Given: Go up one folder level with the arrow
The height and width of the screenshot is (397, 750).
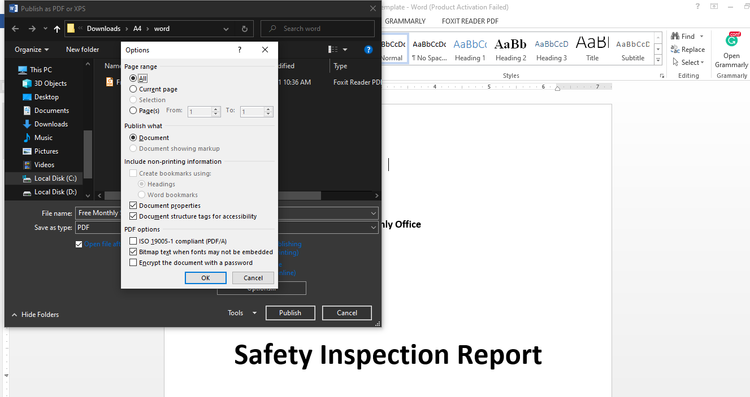Looking at the screenshot, I should coord(57,29).
